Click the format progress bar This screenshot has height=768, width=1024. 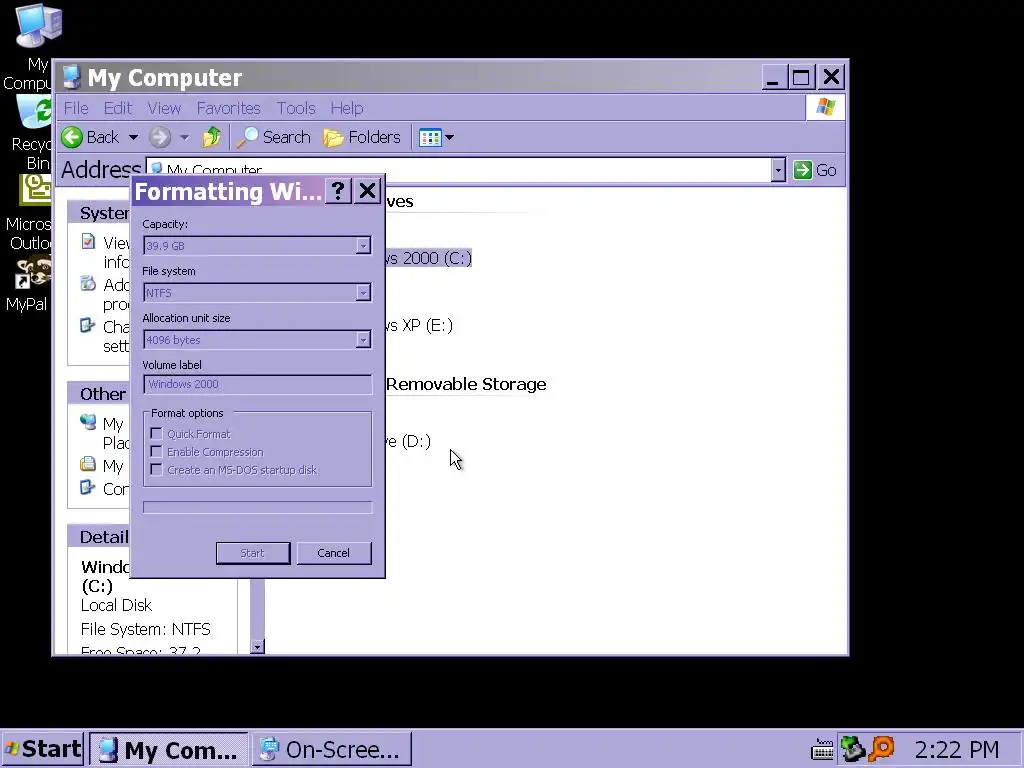pyautogui.click(x=257, y=507)
